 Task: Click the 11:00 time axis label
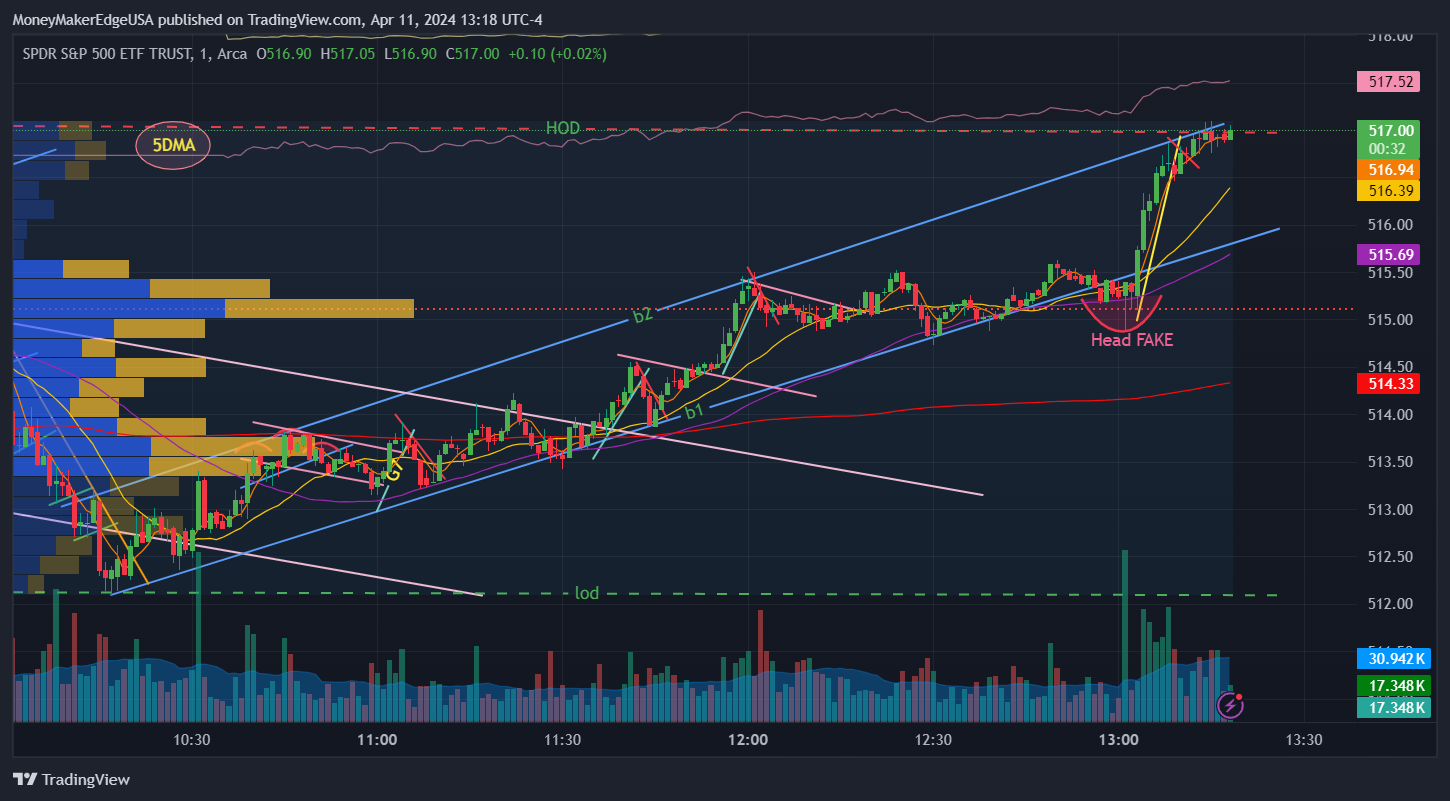click(x=377, y=740)
